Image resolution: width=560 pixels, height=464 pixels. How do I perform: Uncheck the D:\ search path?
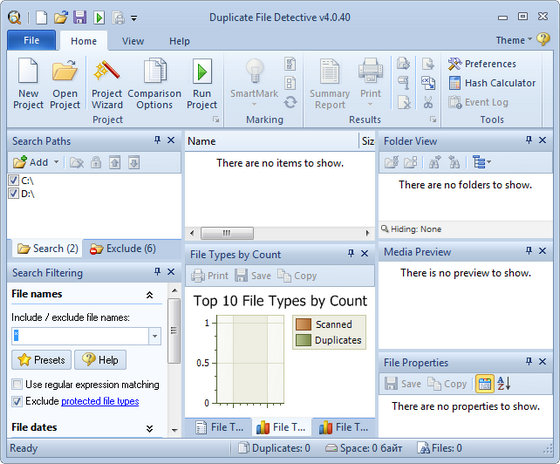pos(14,194)
